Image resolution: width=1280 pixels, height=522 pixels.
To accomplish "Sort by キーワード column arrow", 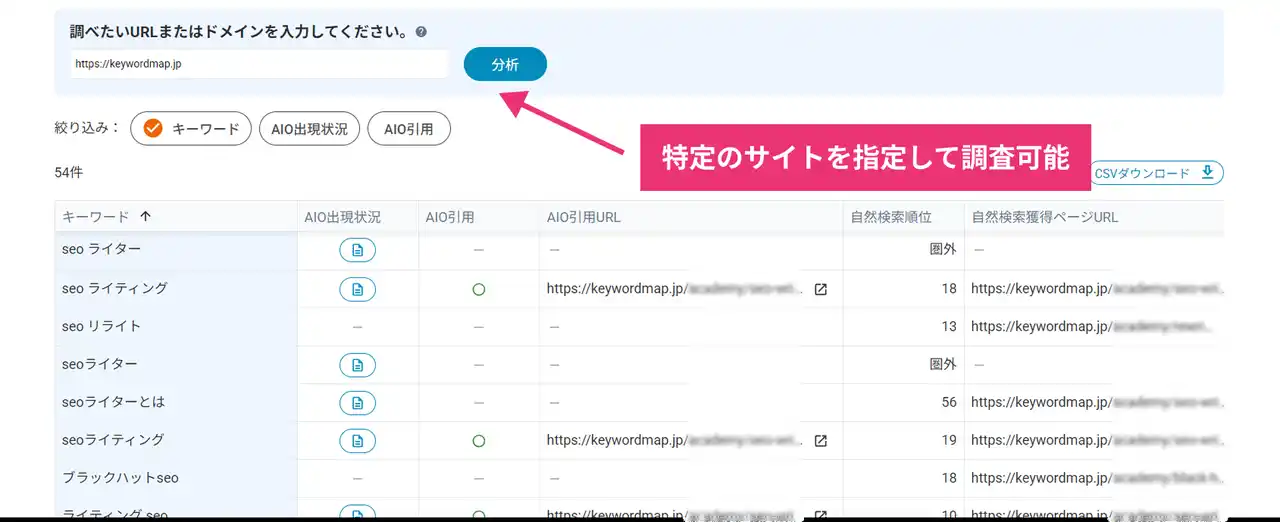I will (146, 216).
